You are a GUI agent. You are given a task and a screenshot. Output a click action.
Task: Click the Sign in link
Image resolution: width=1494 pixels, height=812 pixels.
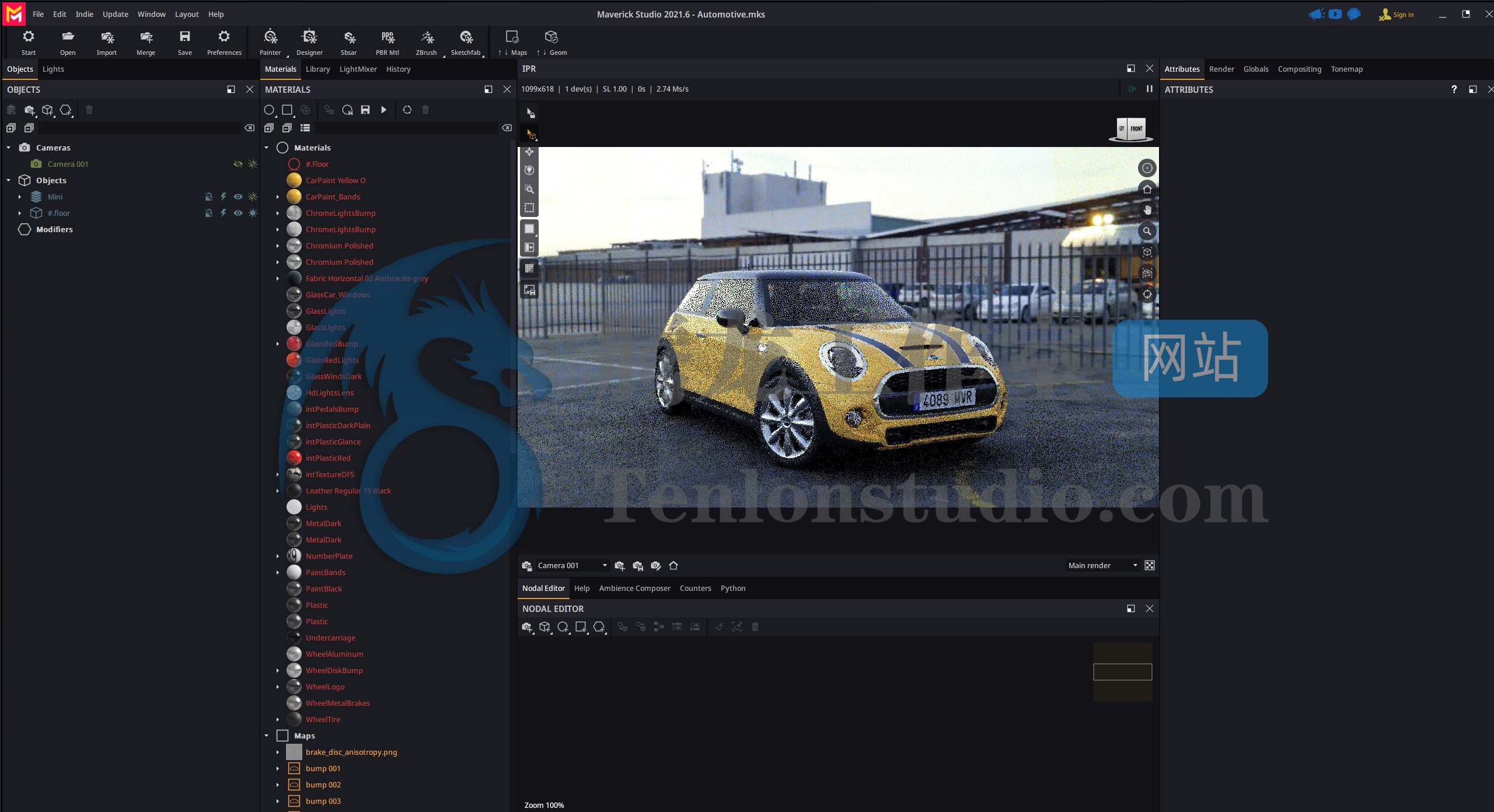(x=1397, y=15)
